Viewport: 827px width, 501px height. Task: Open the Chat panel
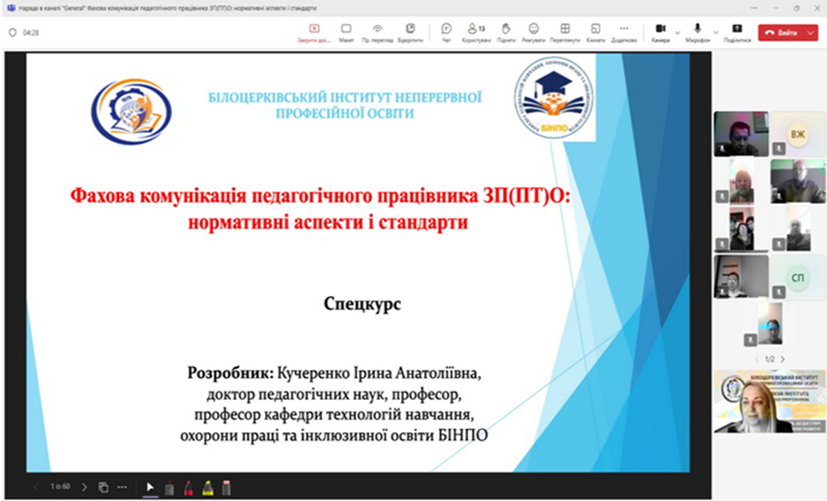click(x=446, y=32)
